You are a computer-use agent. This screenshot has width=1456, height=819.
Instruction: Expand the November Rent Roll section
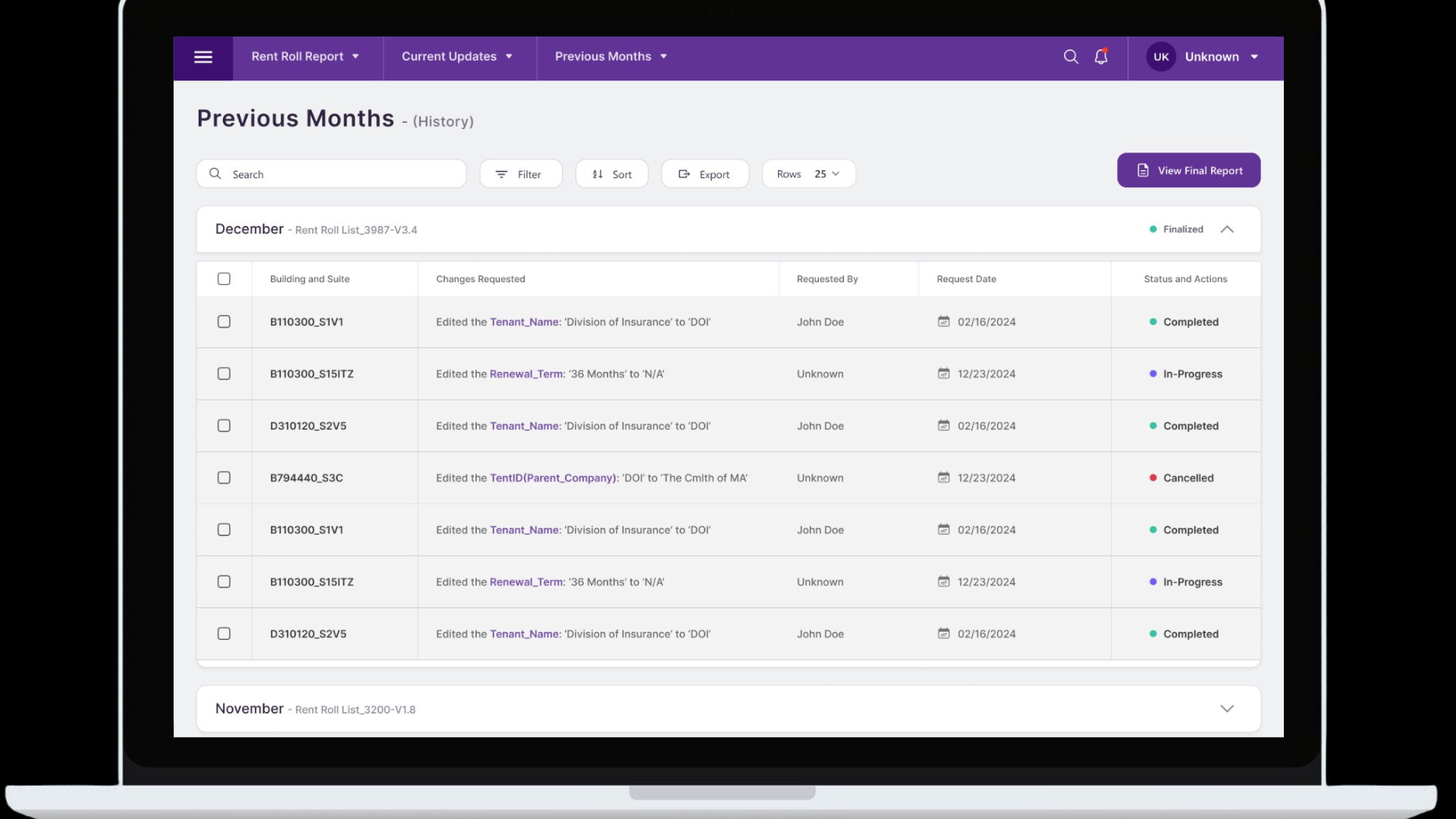coord(1227,708)
